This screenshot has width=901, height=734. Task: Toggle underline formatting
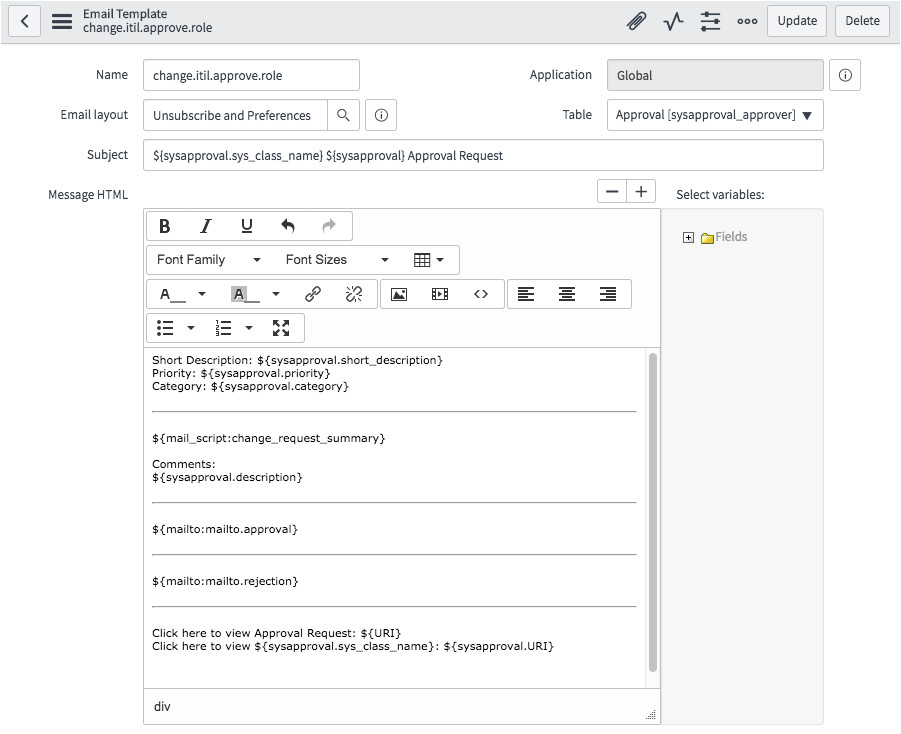(247, 226)
